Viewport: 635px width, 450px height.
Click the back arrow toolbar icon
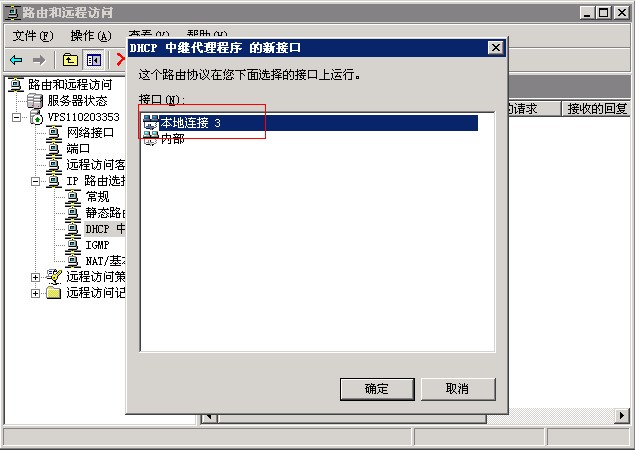pyautogui.click(x=16, y=60)
